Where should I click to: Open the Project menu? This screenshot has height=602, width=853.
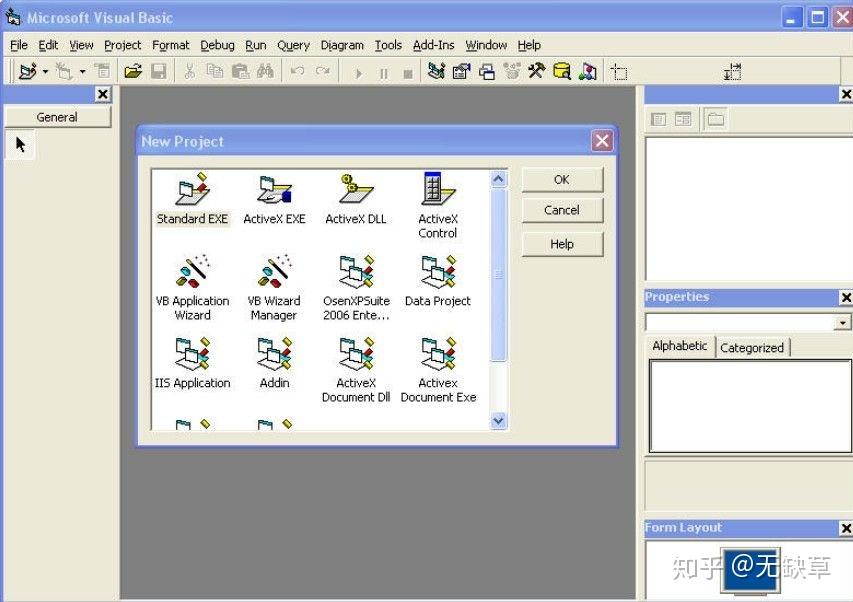click(x=122, y=45)
